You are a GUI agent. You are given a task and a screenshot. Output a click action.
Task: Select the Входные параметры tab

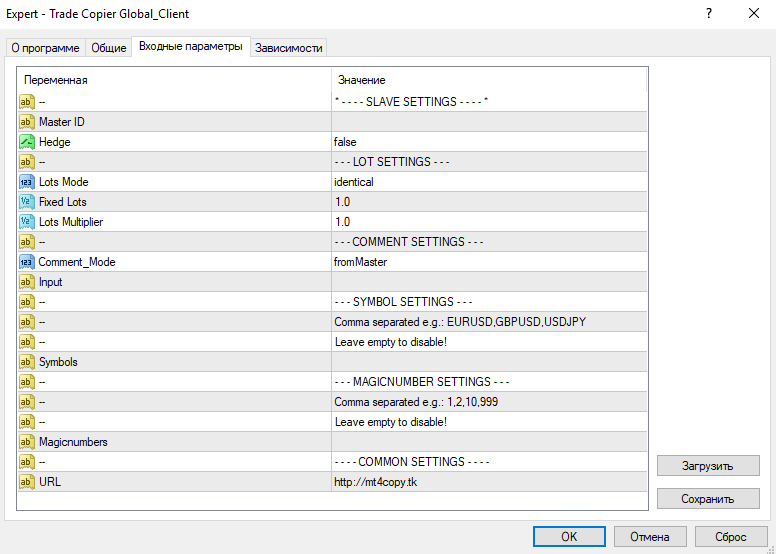coord(191,47)
